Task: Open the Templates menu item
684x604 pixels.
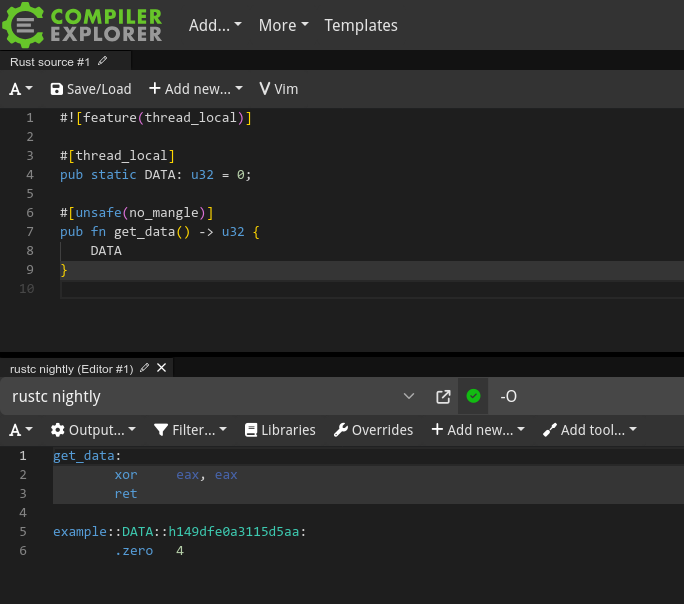Action: coord(361,25)
